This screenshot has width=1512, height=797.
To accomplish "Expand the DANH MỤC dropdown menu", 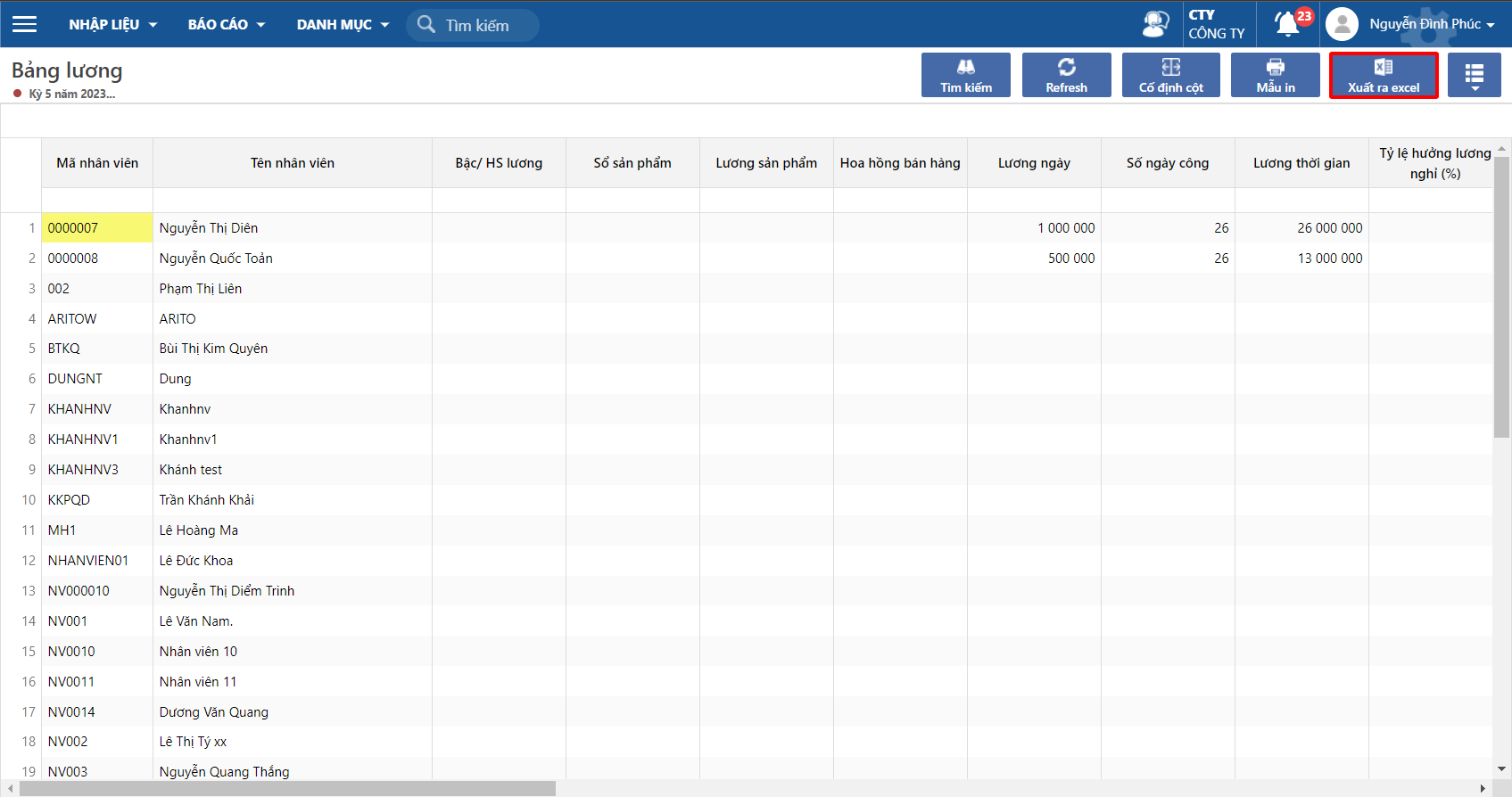I will [x=343, y=24].
